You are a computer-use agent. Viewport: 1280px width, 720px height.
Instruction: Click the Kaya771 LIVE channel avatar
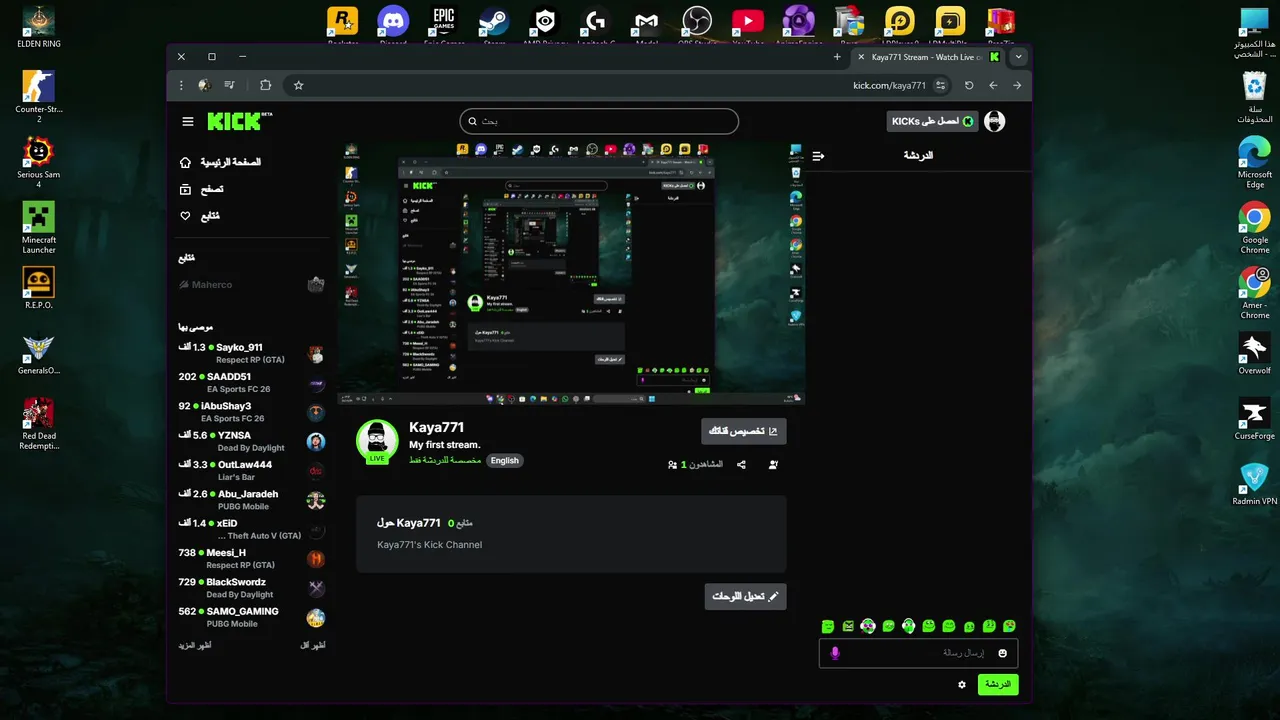click(x=377, y=441)
